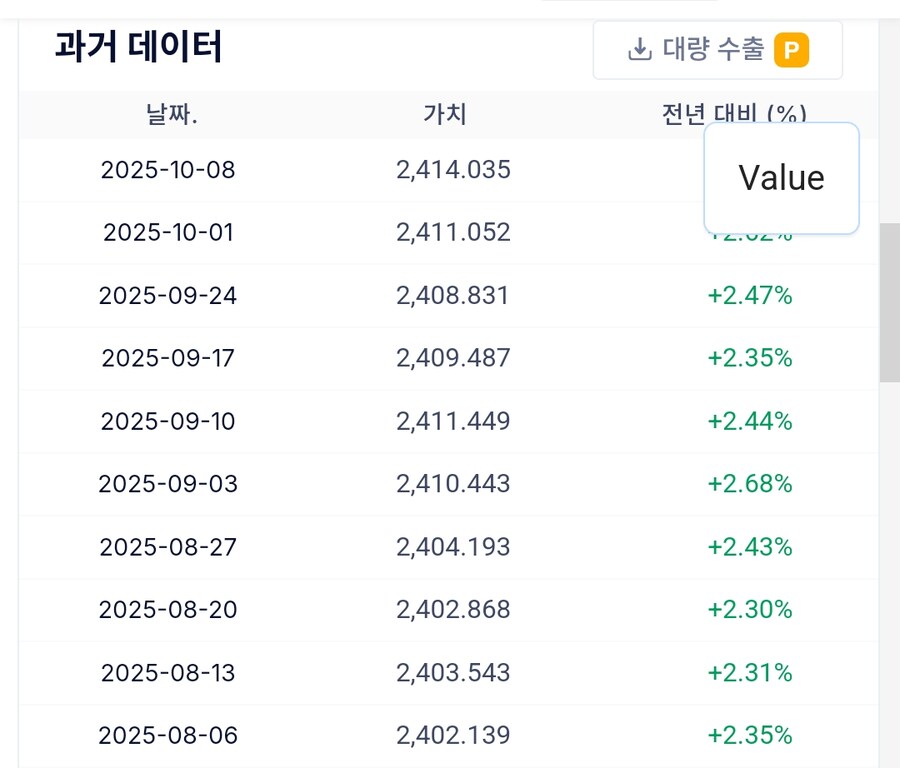Click the value 2,411.449

[x=453, y=421]
